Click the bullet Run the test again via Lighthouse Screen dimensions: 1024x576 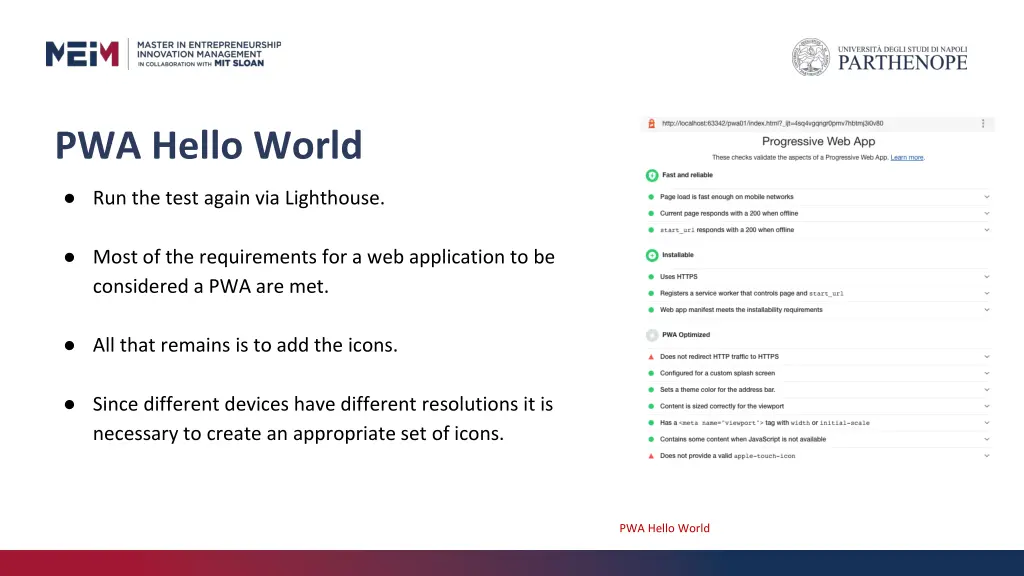point(239,198)
